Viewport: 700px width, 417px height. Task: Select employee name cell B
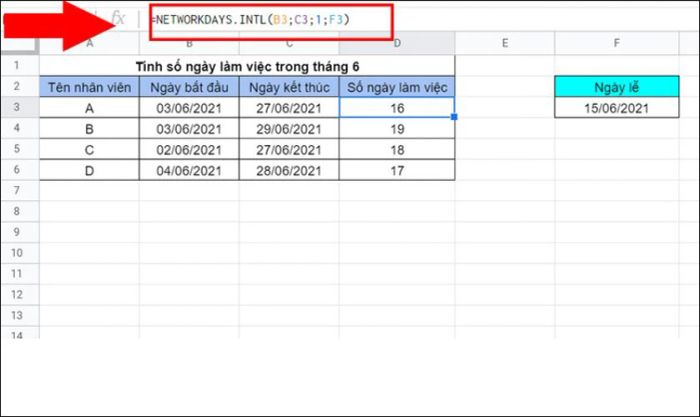[89, 129]
